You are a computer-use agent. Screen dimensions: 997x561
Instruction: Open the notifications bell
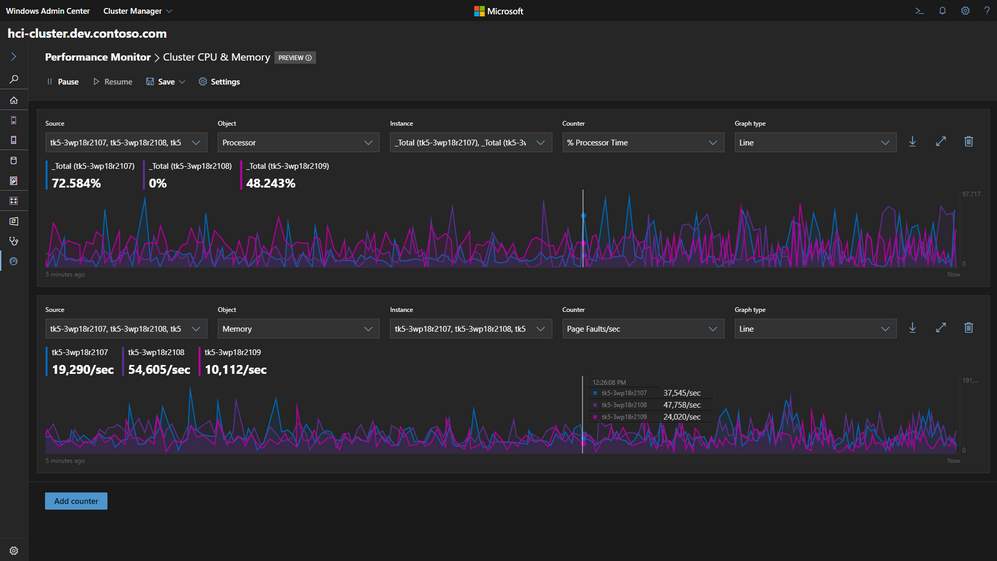942,11
